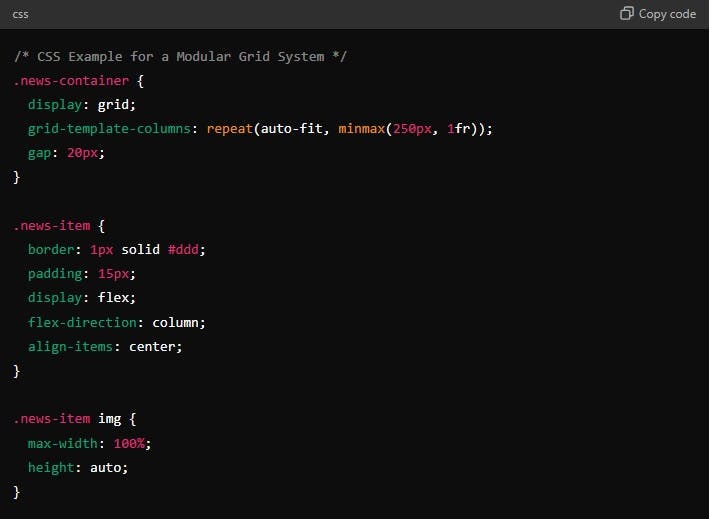The height and width of the screenshot is (519, 712).
Task: Click the 'center' value
Action: click(152, 346)
